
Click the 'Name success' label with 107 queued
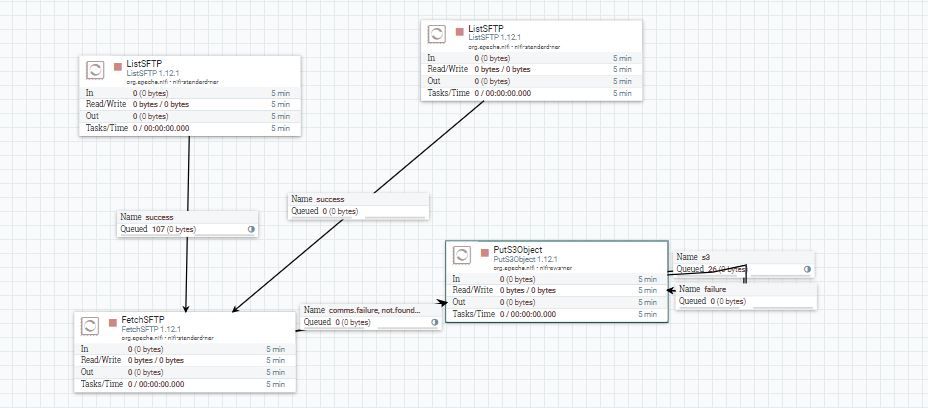[x=147, y=217]
